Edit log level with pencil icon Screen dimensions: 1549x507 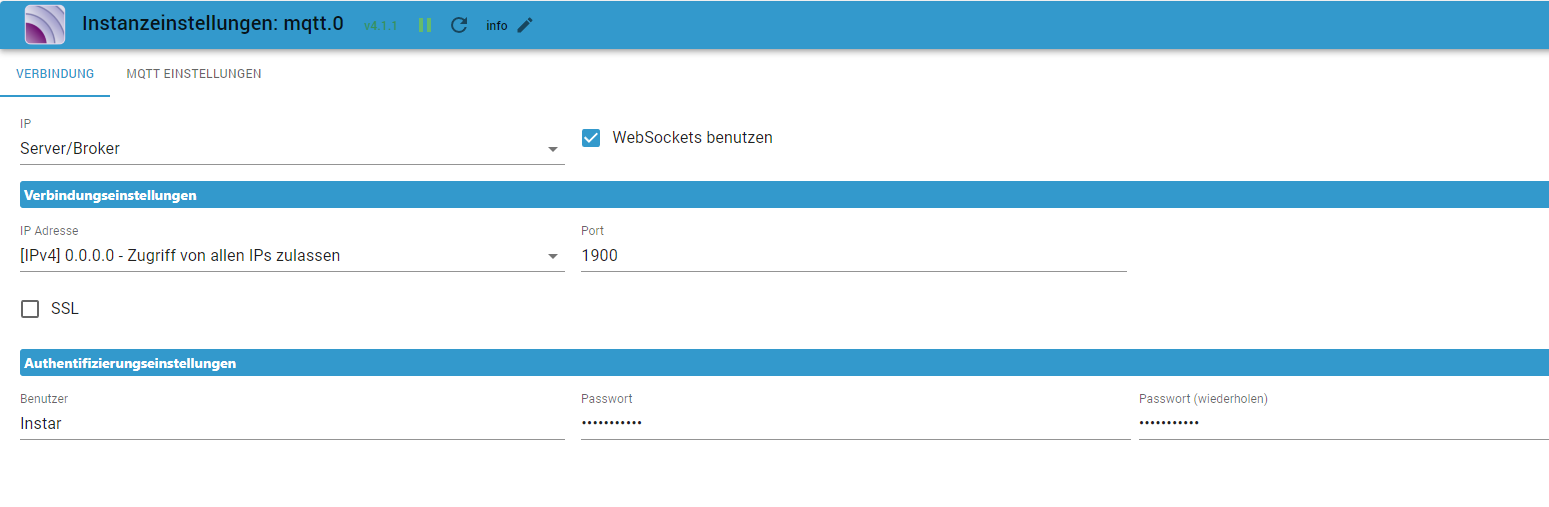[525, 25]
